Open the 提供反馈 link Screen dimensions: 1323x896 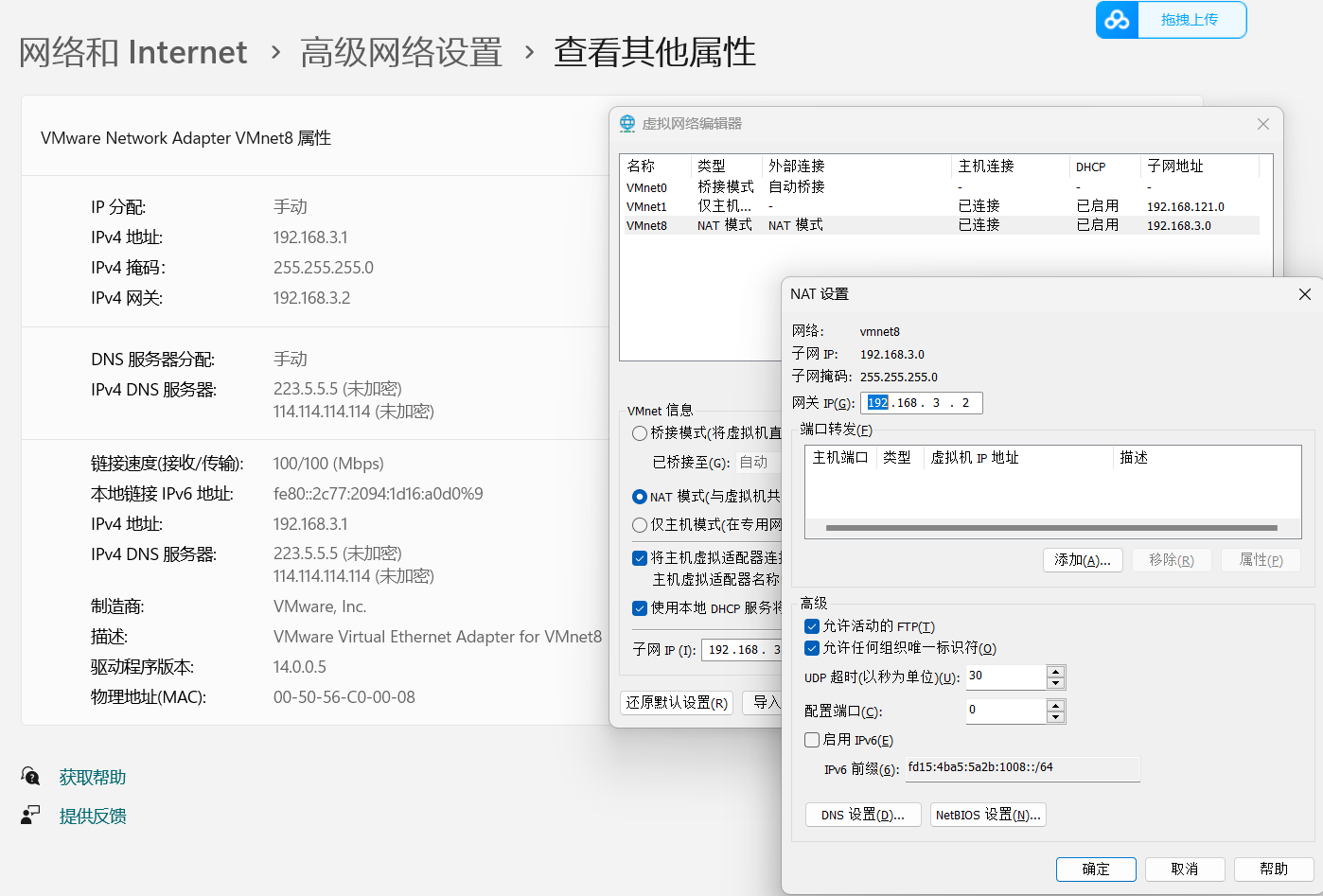pyautogui.click(x=93, y=816)
